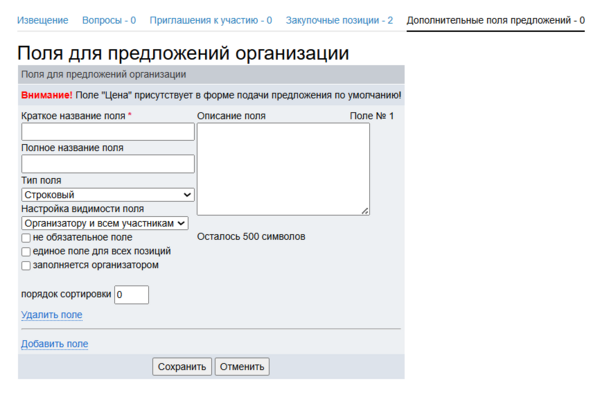Click the Добавить поле link

[x=54, y=344]
